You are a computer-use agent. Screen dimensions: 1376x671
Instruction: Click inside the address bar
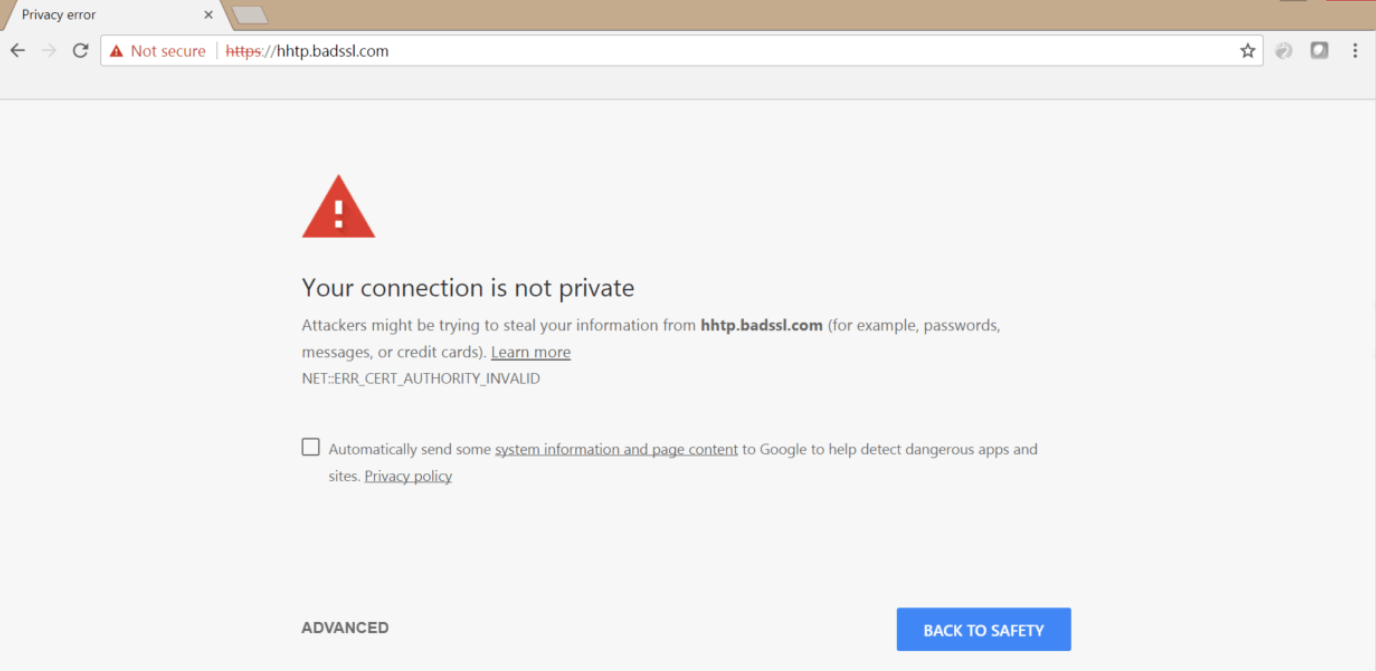pyautogui.click(x=600, y=50)
